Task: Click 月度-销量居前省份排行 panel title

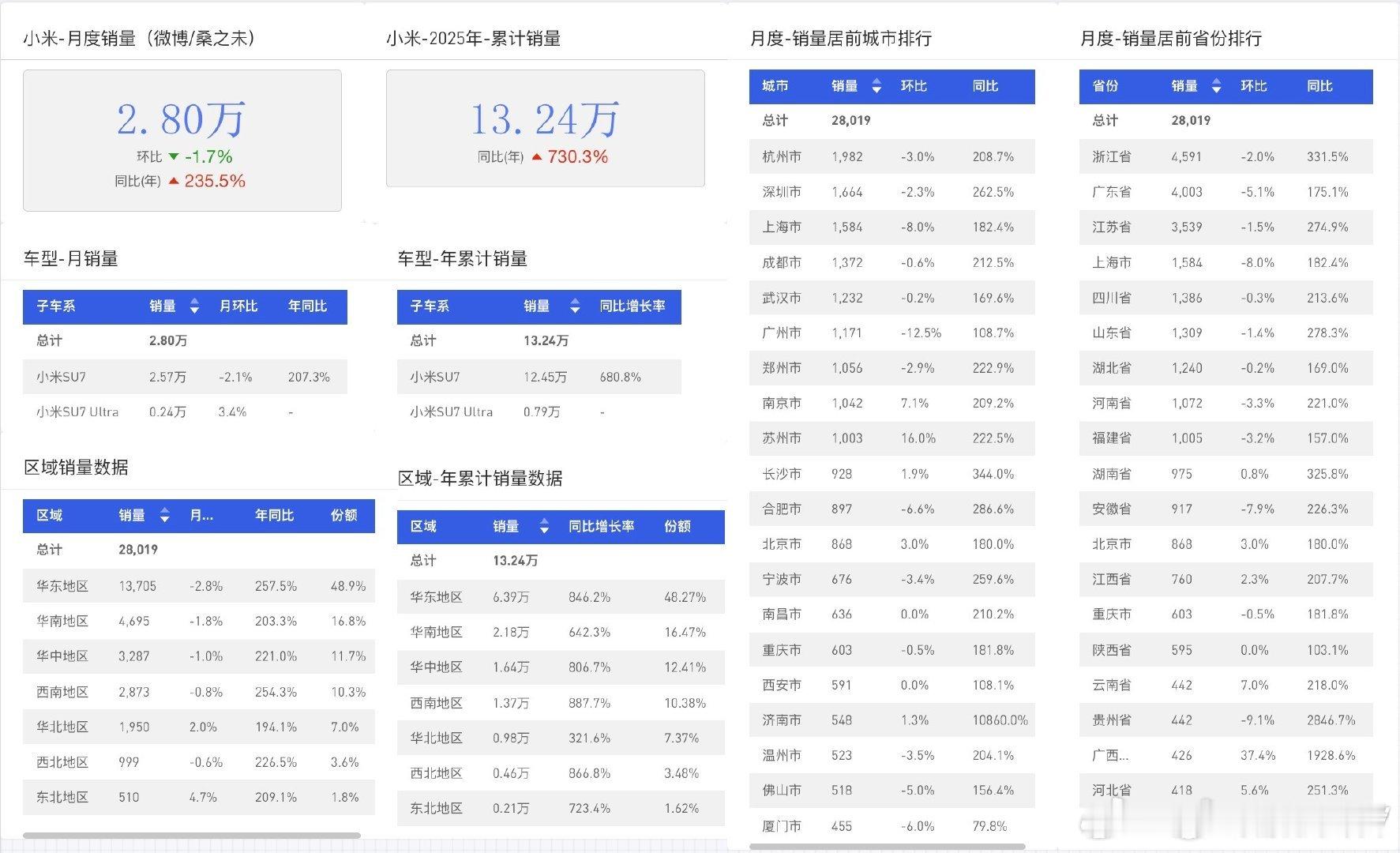Action: click(1171, 38)
